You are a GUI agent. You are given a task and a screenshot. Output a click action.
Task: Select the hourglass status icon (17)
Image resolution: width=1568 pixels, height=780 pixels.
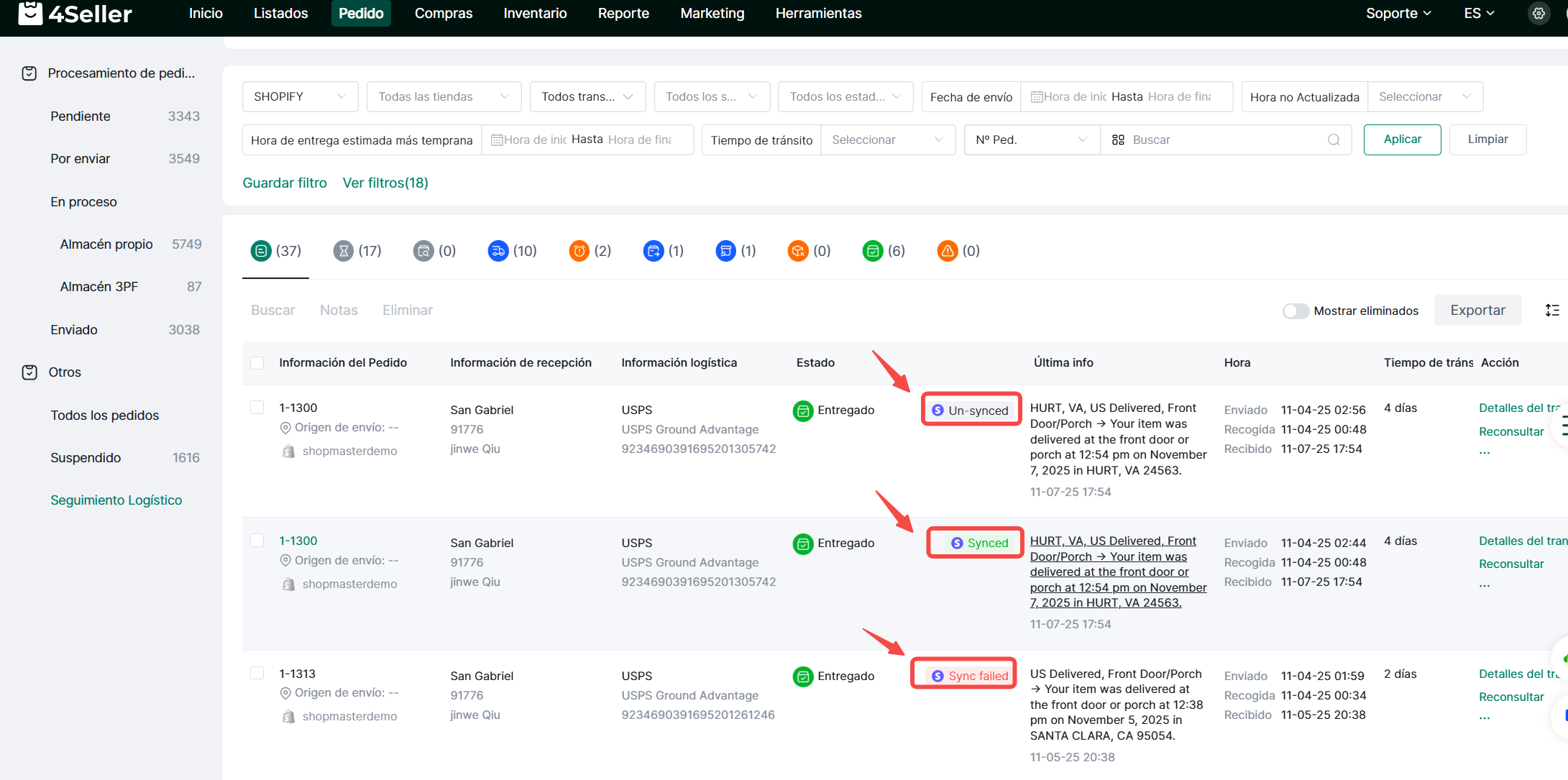tap(344, 251)
